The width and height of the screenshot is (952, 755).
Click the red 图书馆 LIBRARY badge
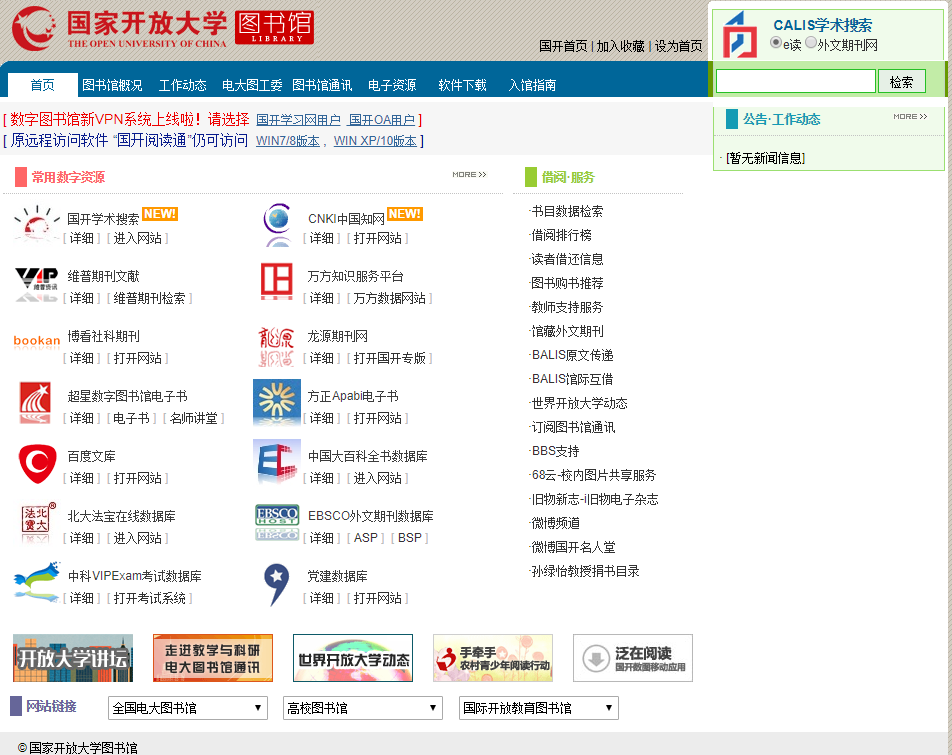[x=274, y=27]
